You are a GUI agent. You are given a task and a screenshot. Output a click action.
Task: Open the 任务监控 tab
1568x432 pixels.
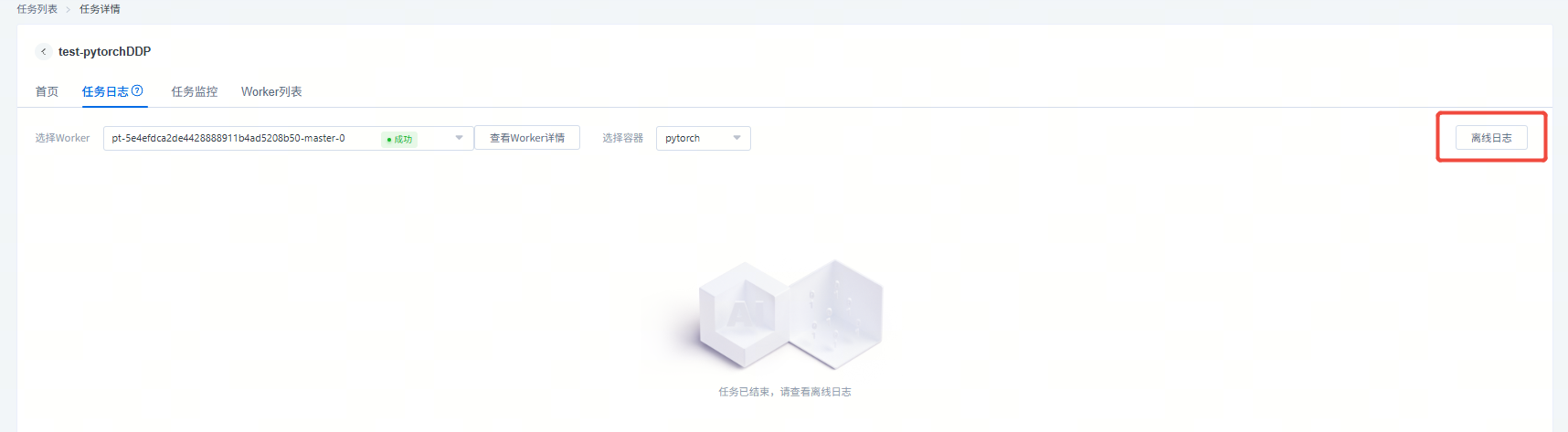pos(195,91)
